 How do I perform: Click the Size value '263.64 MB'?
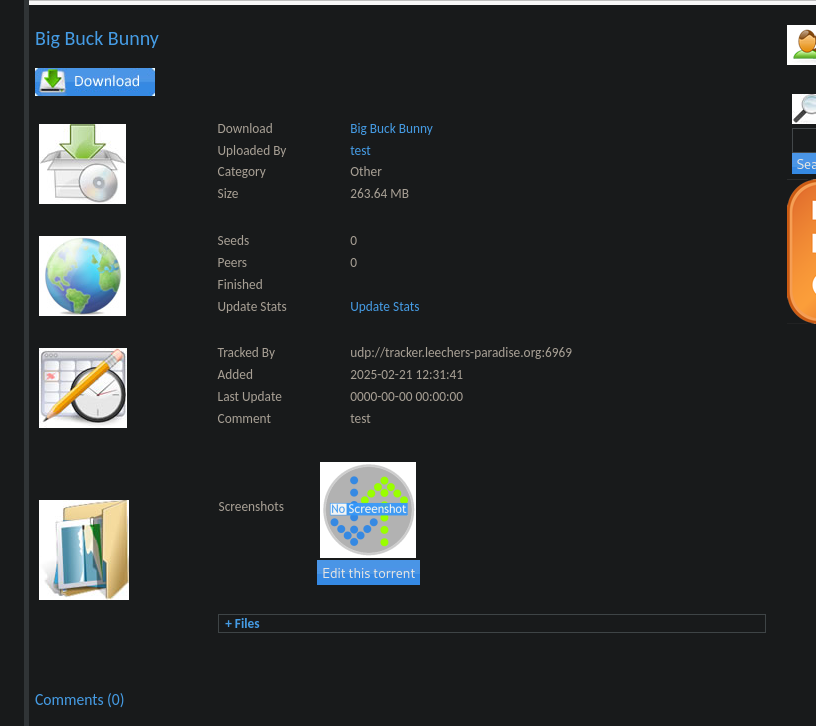click(379, 194)
